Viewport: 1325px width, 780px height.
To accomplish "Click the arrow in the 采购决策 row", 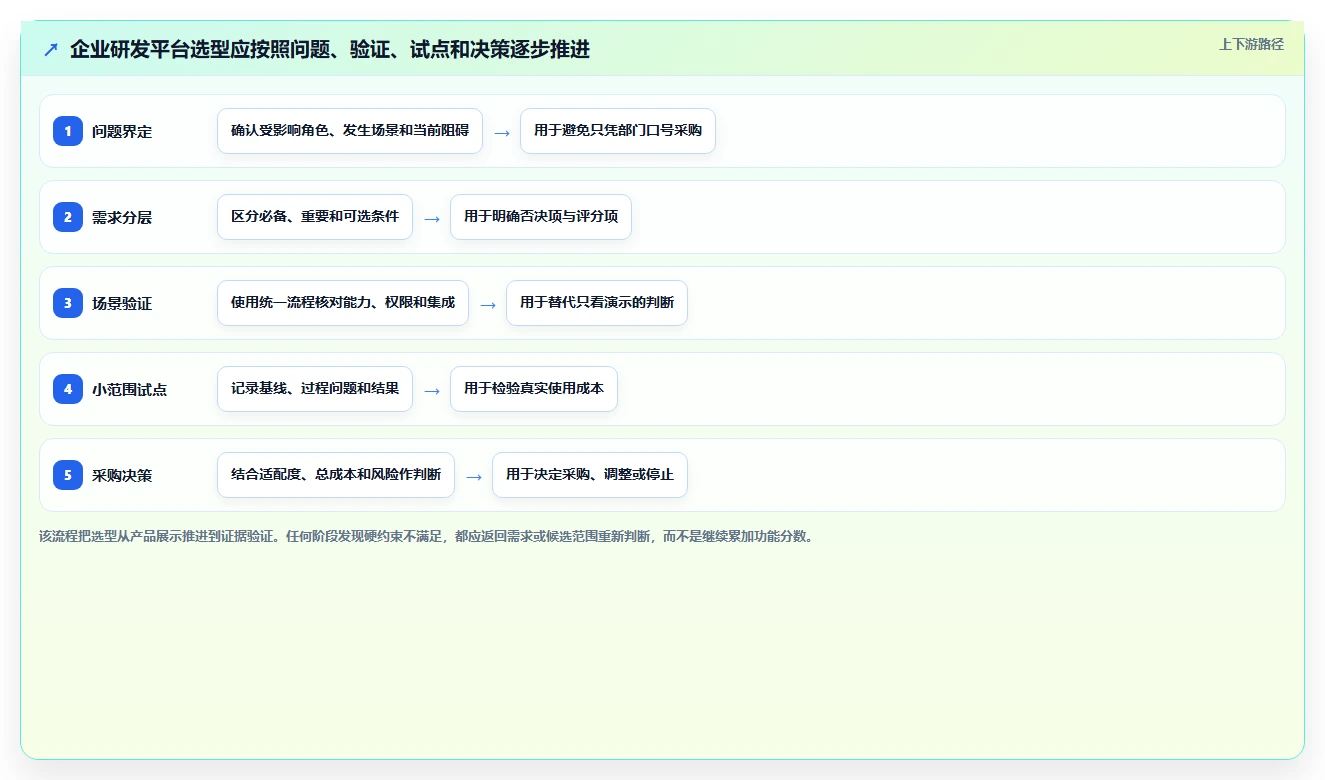I will click(474, 476).
